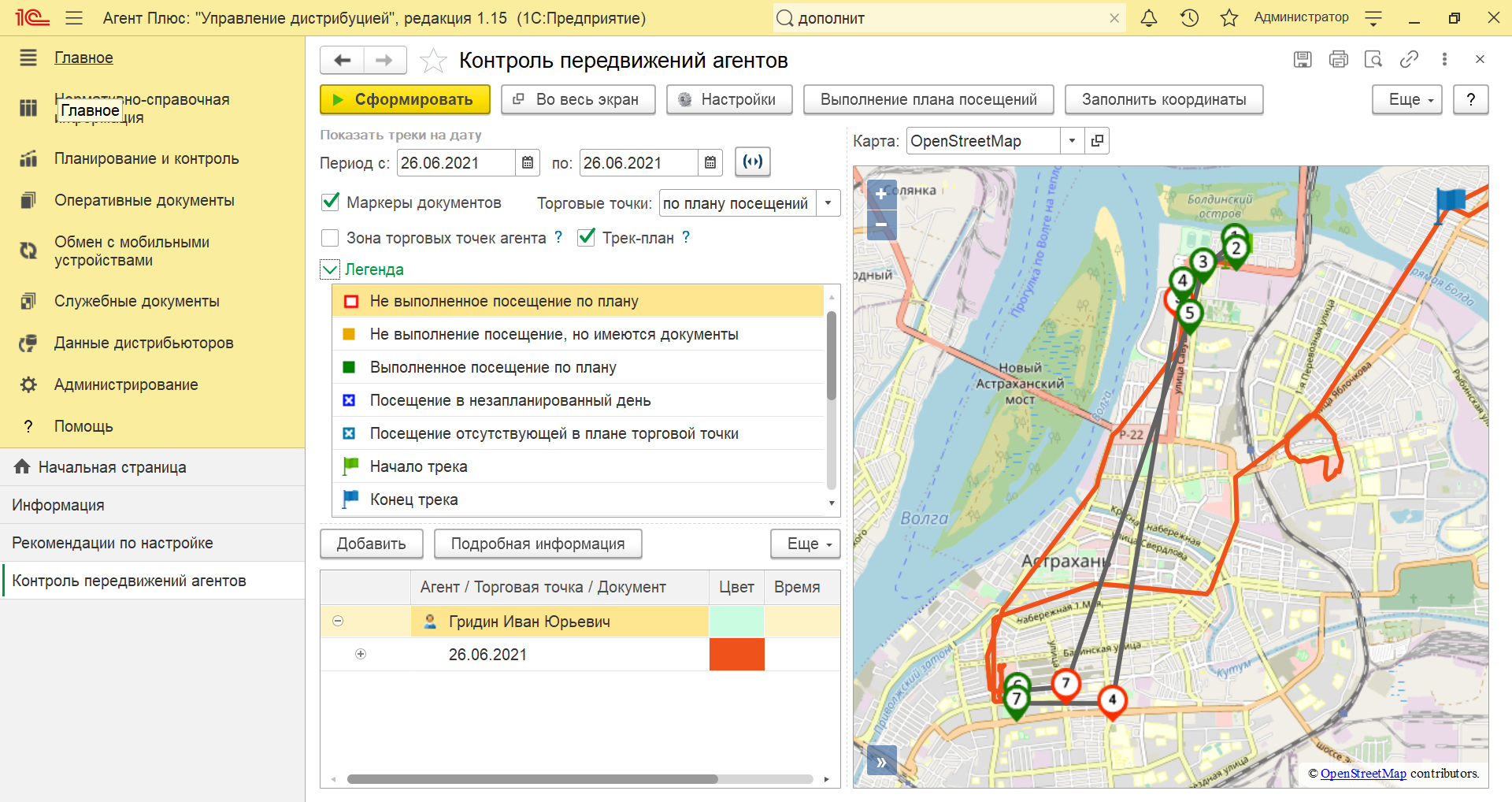Click the yellow Generate button
Screen dimensions: 1512x802
(405, 99)
